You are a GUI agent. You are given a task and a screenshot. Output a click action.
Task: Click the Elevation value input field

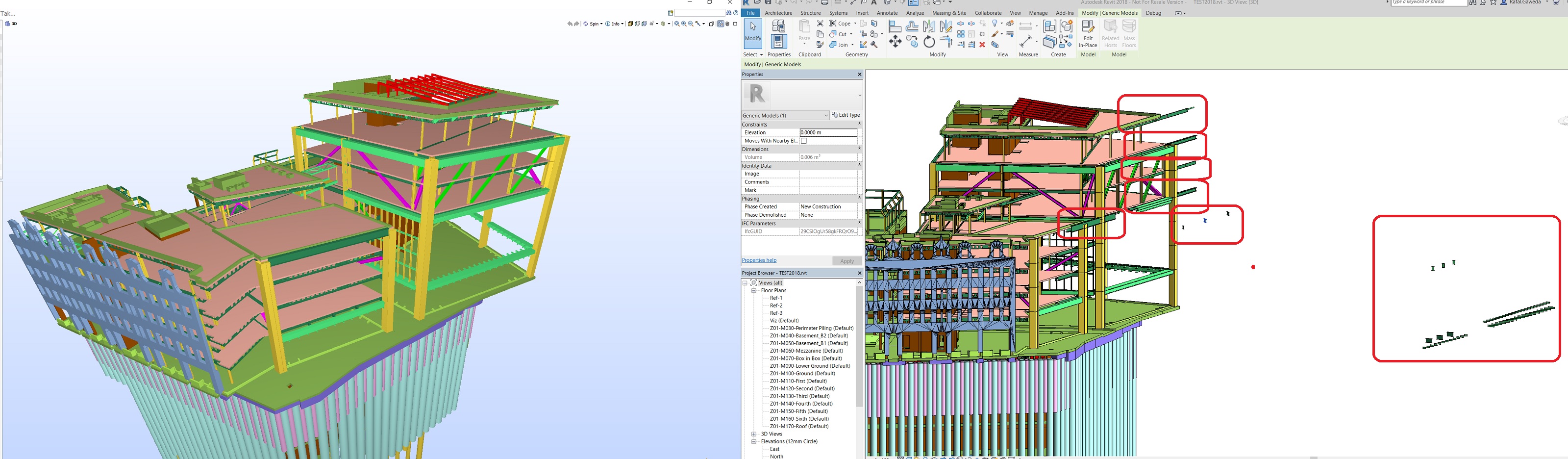pos(828,133)
